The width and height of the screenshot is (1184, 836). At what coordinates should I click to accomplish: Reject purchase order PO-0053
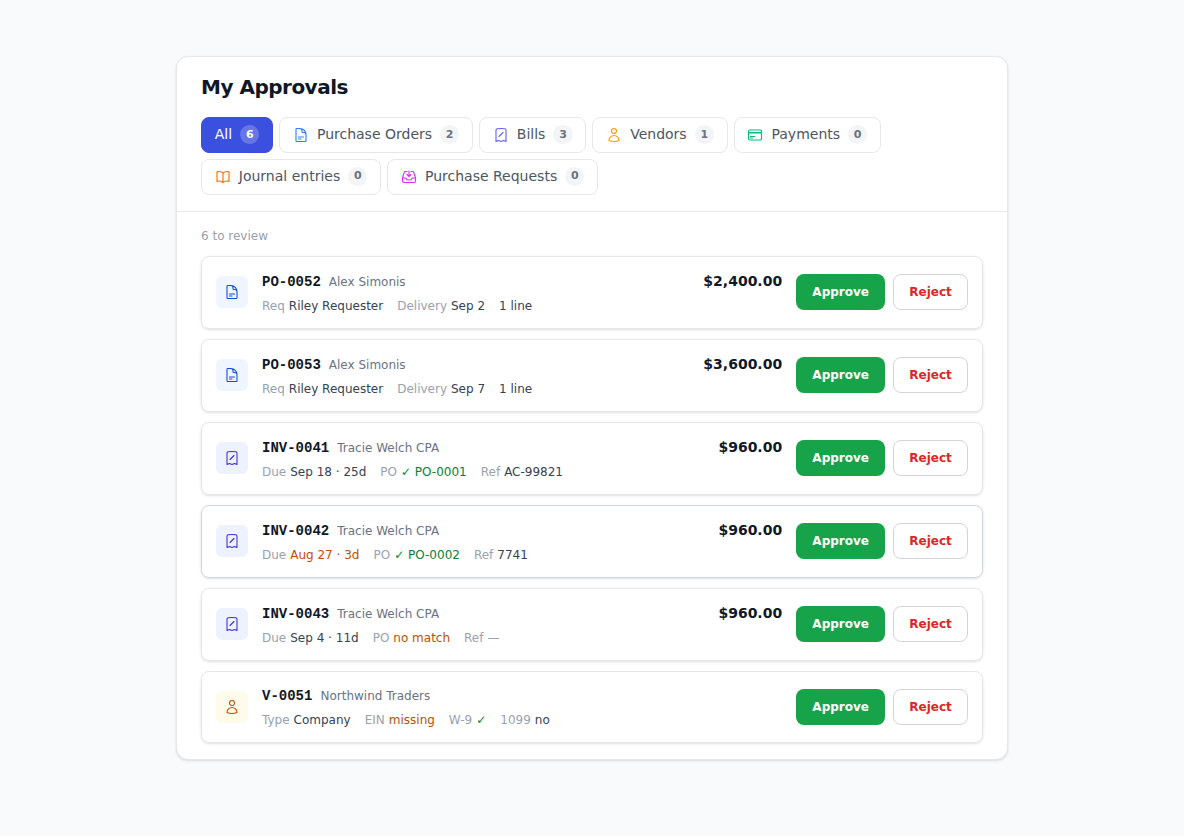930,375
